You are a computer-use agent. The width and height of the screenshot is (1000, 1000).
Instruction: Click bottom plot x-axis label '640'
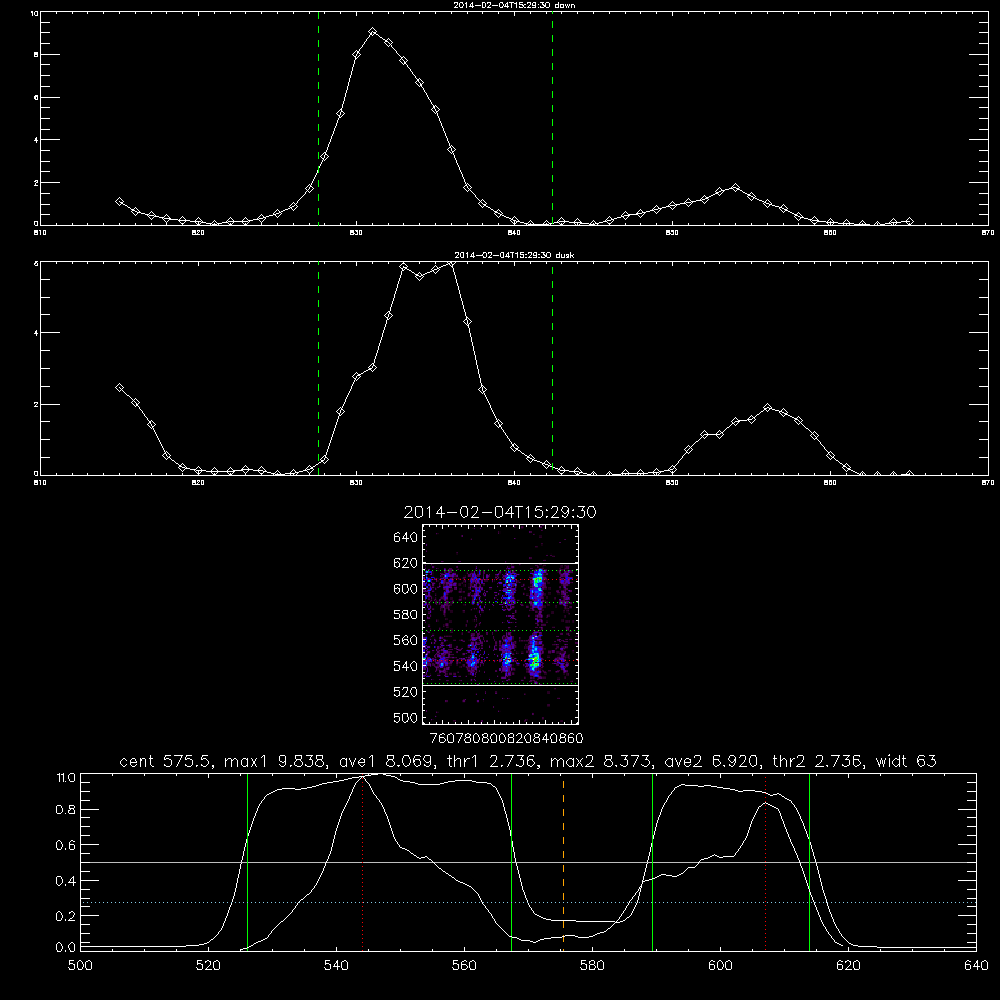976,966
